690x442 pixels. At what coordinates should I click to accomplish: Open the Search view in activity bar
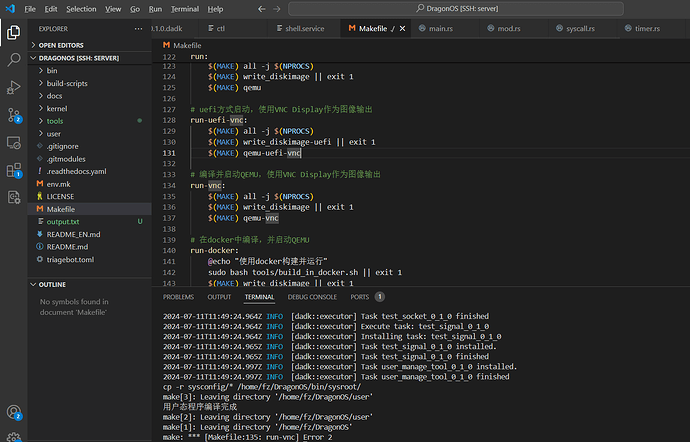(14, 60)
